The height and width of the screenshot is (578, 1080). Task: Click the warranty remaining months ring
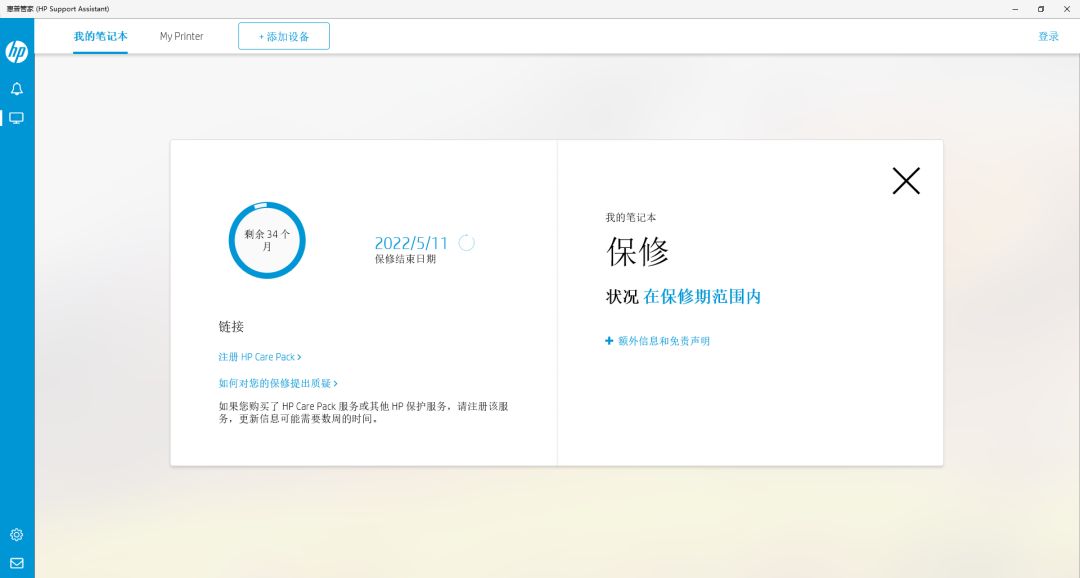click(x=267, y=240)
